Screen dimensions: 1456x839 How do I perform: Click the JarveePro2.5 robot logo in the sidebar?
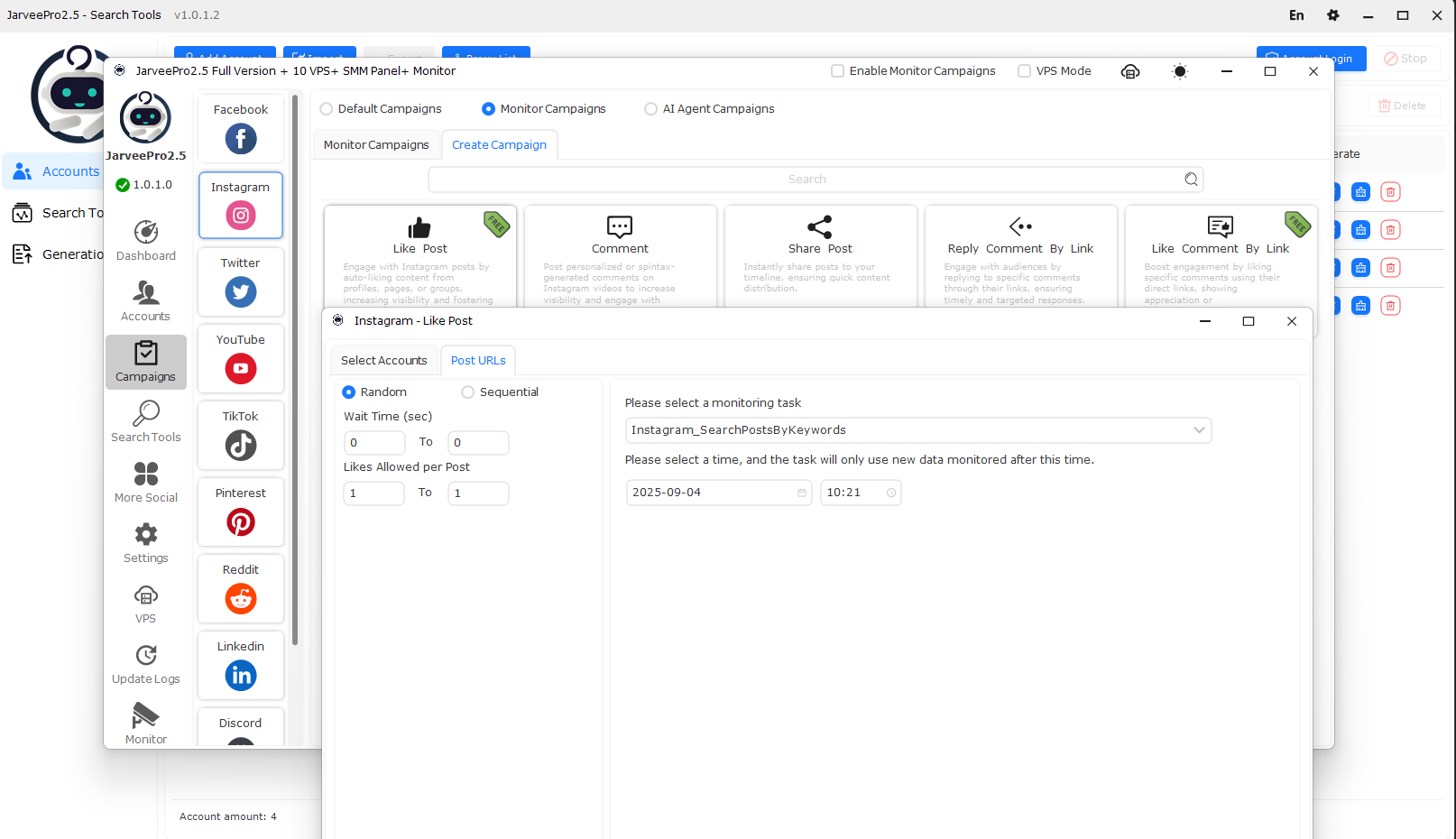click(x=145, y=117)
